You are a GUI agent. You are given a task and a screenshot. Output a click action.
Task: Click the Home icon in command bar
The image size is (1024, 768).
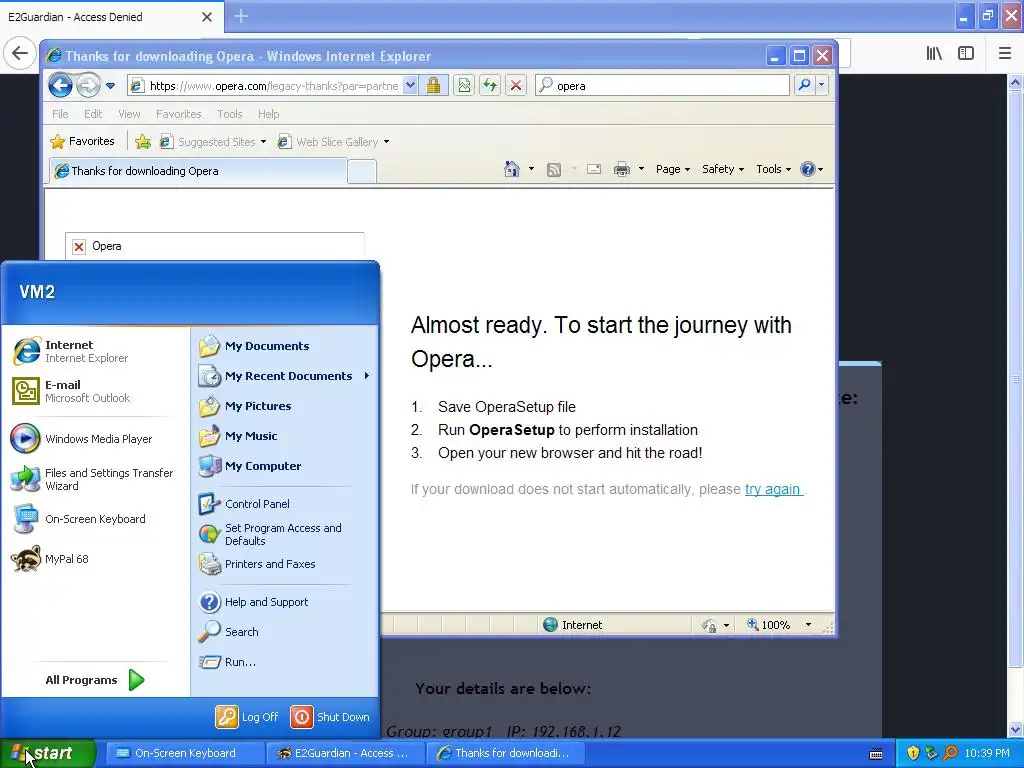coord(512,169)
